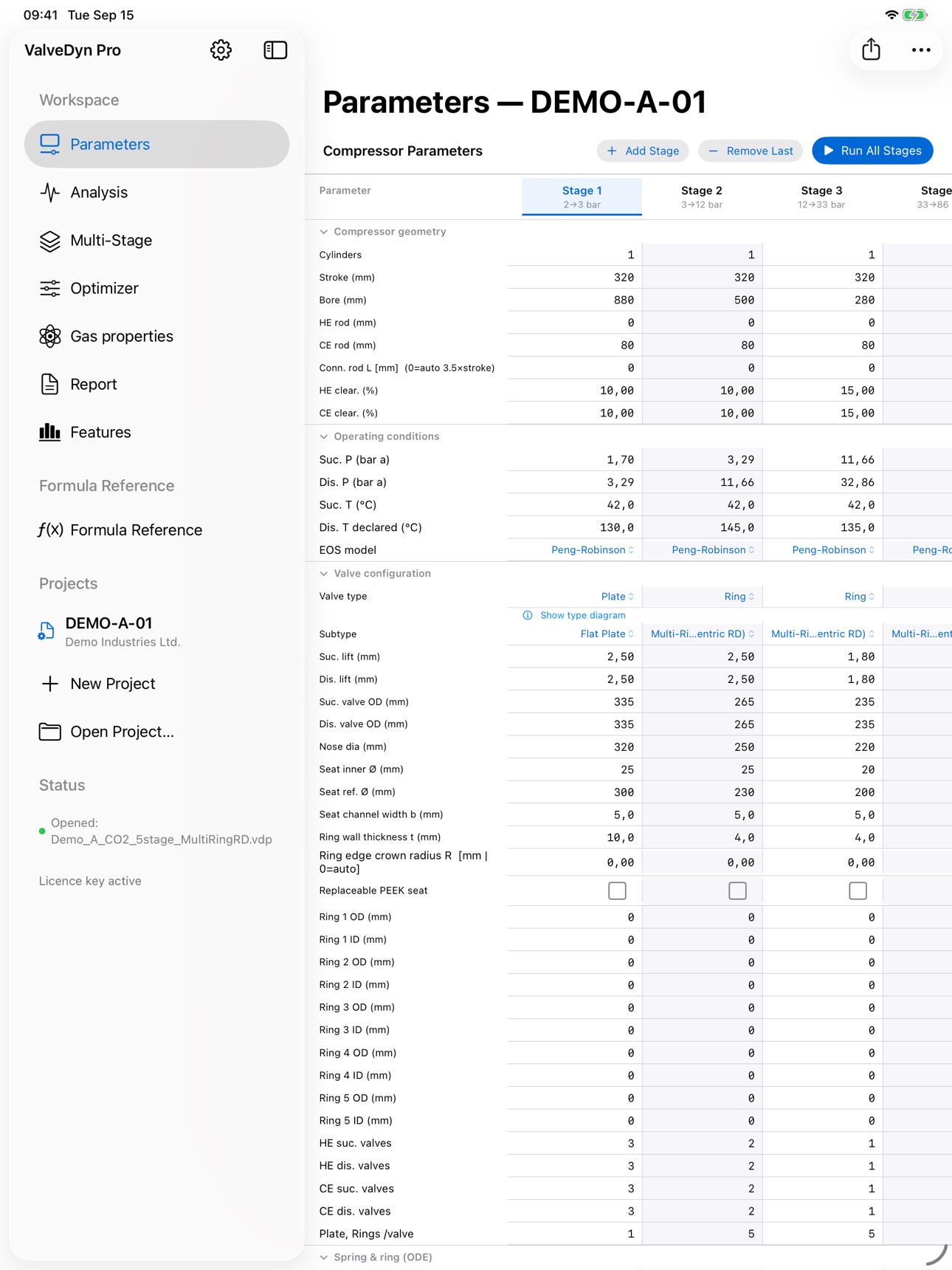
Task: Run All Stages
Action: click(x=872, y=151)
